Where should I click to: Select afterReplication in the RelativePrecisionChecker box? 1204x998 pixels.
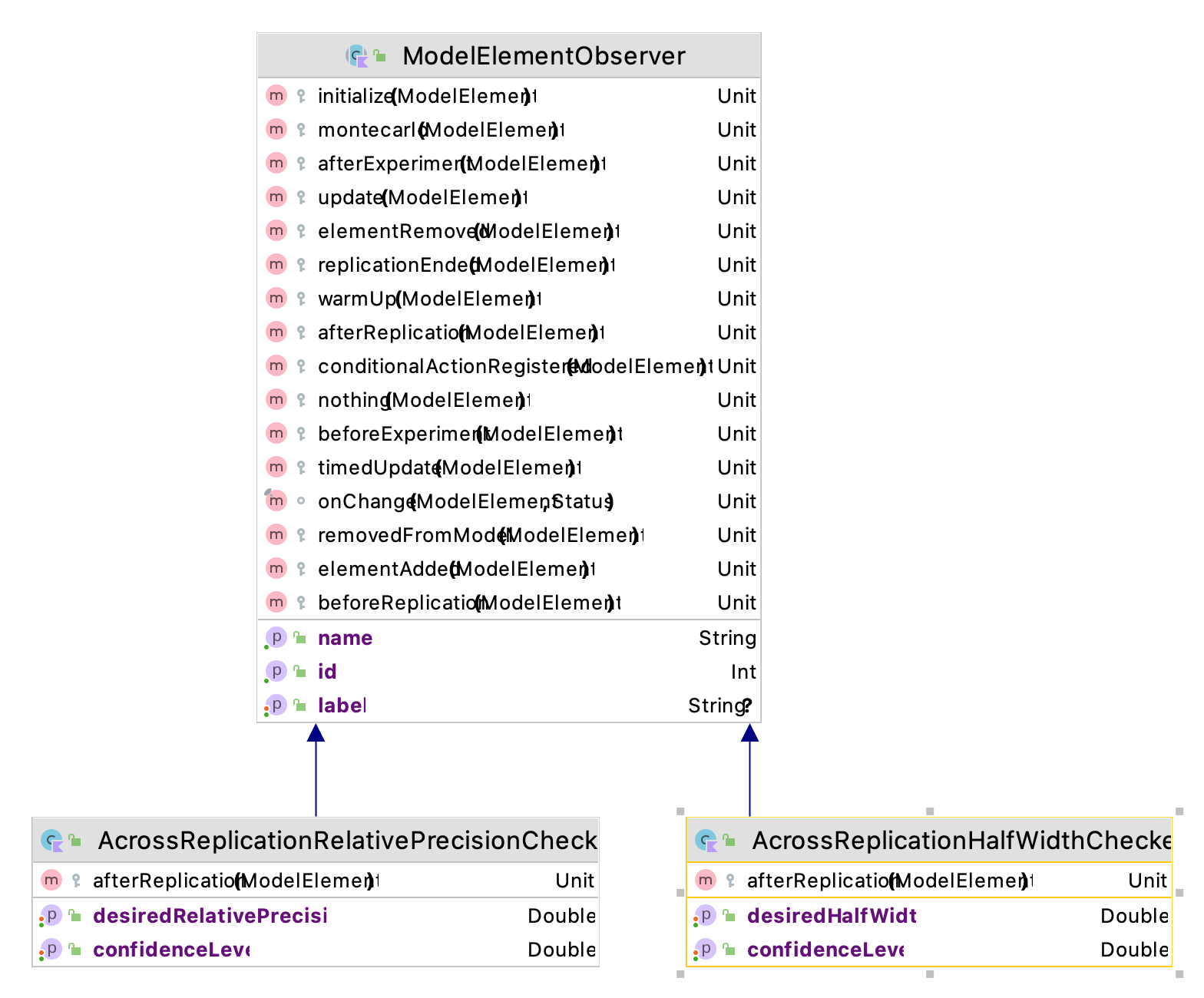tap(316, 881)
